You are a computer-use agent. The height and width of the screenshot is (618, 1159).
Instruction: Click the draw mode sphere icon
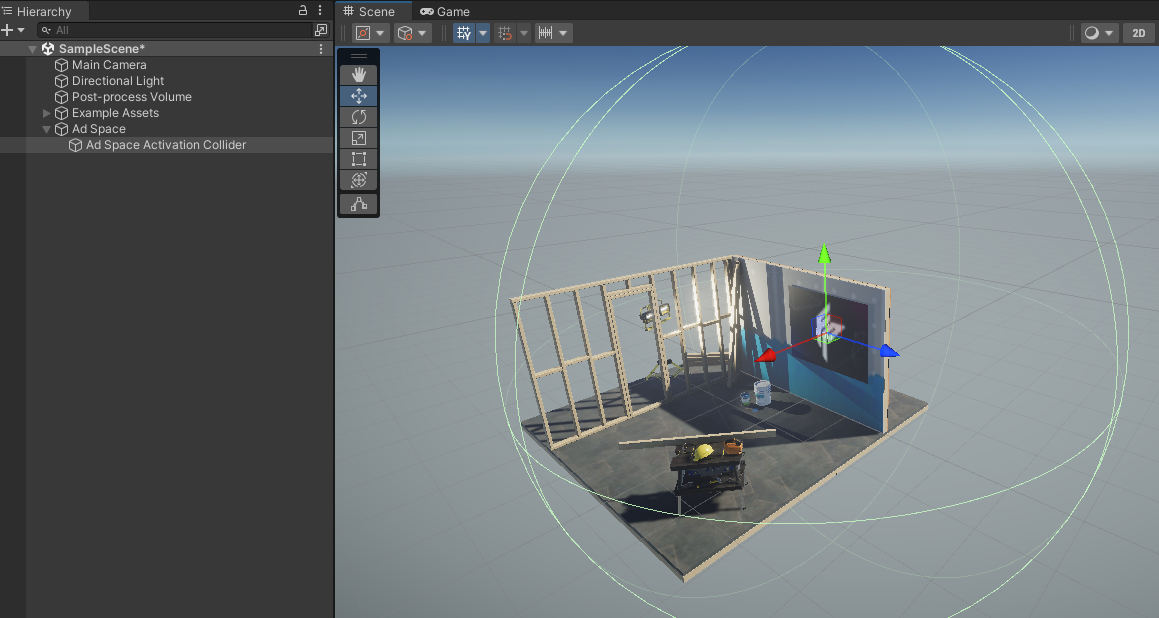pos(1092,33)
